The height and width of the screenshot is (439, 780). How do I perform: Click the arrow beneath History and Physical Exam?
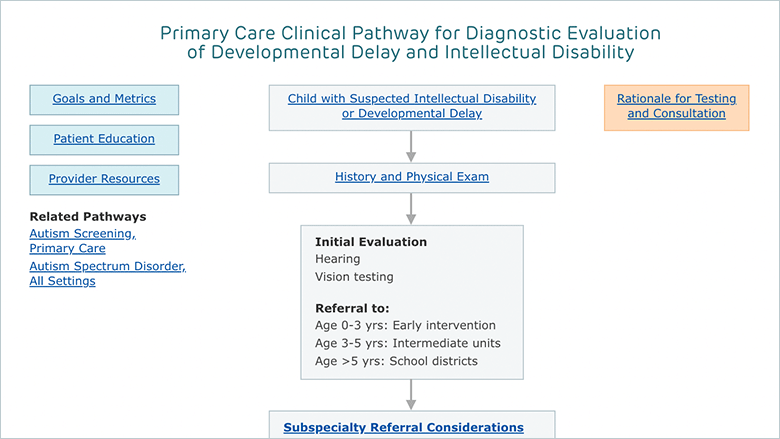pos(411,209)
